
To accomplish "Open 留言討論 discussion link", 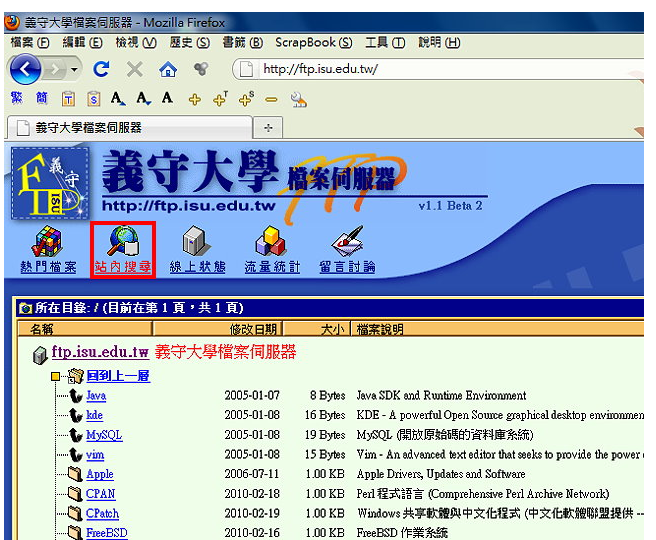I will click(347, 267).
